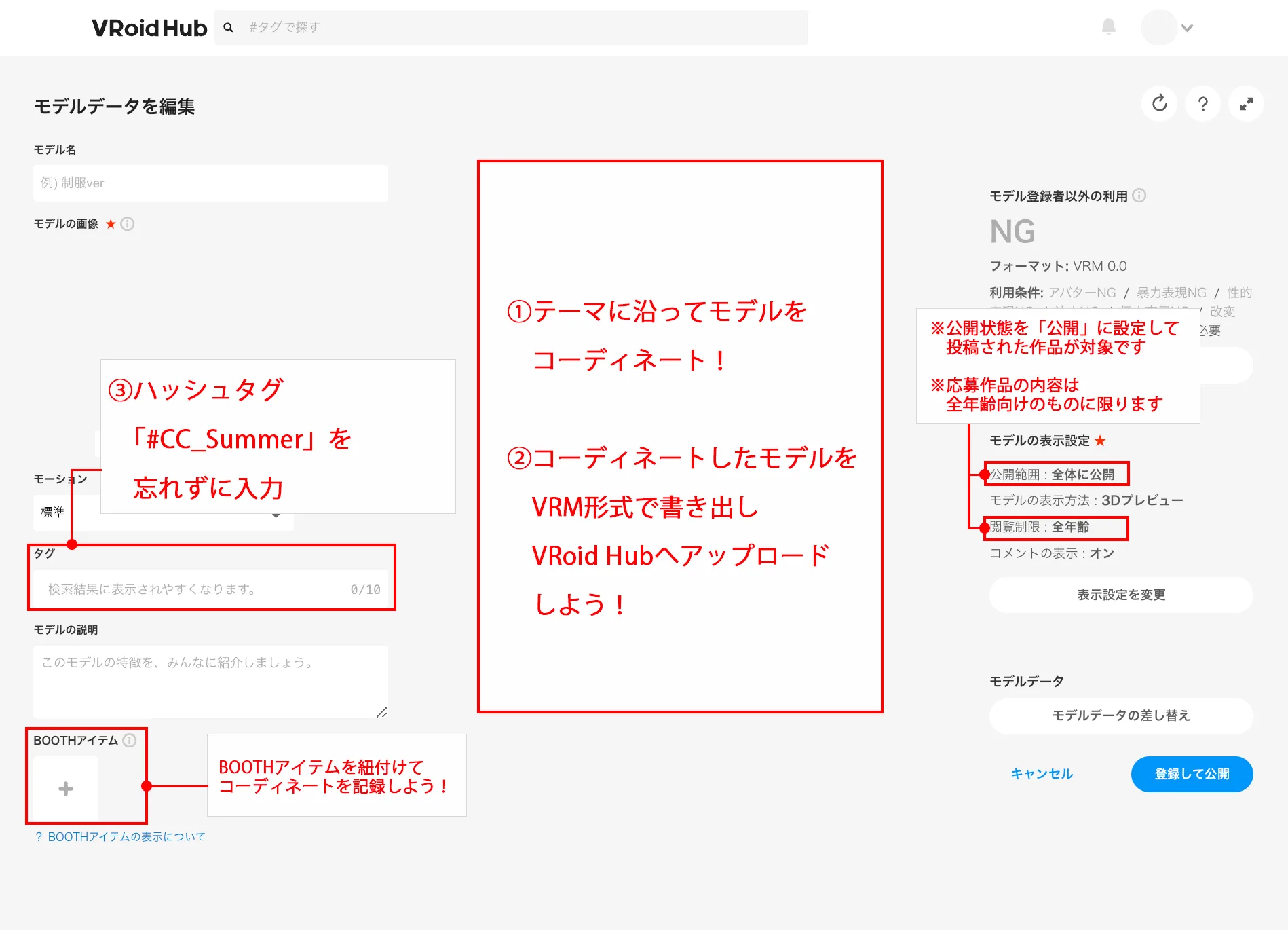Click the large NG usage status text
This screenshot has height=930, width=1288.
coord(1012,232)
